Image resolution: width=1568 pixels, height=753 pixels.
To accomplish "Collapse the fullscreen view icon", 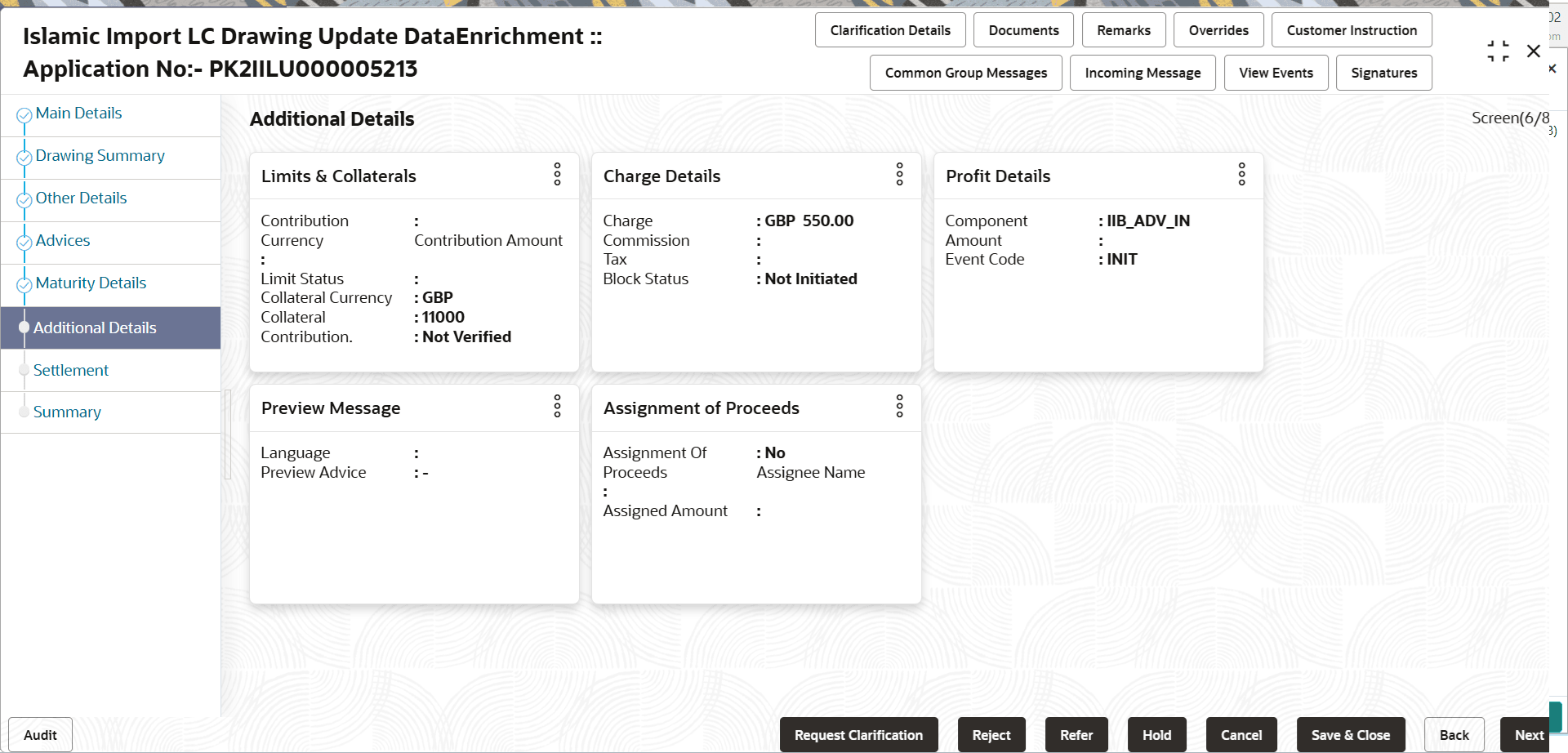I will (x=1498, y=51).
